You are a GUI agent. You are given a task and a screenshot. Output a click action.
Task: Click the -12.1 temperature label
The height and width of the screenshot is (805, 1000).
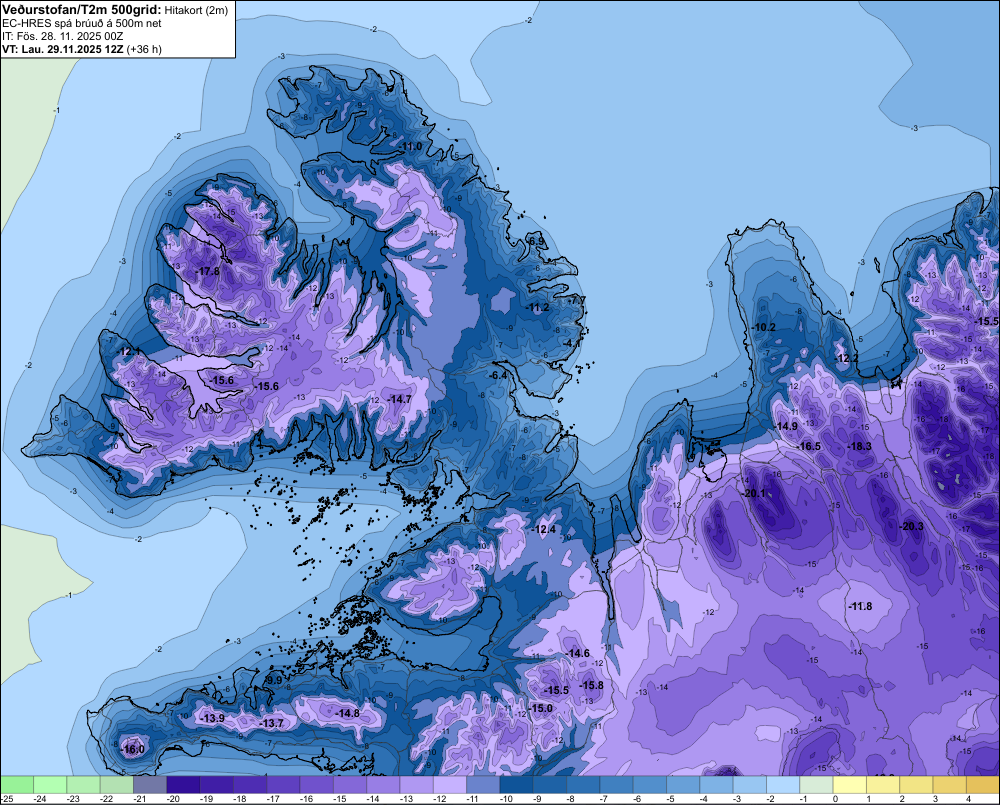pos(129,351)
